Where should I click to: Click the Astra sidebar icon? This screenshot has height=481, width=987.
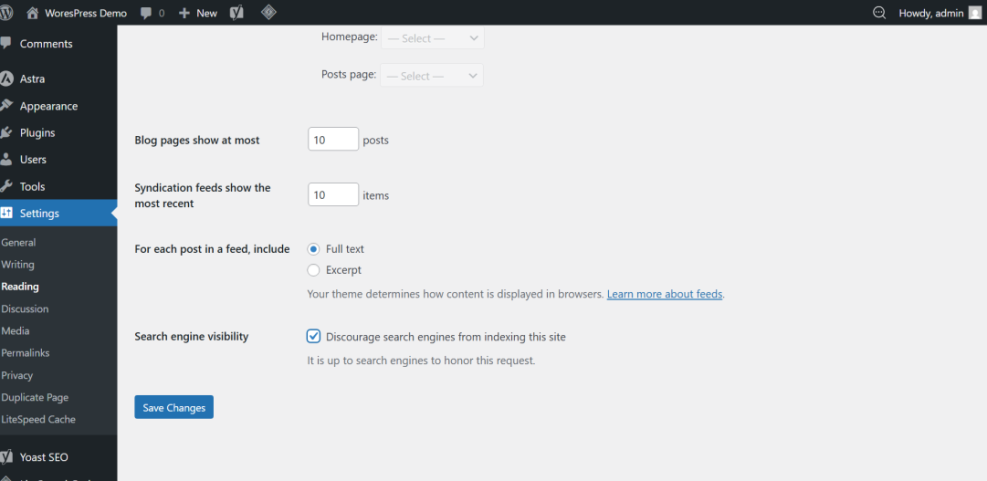click(x=7, y=79)
